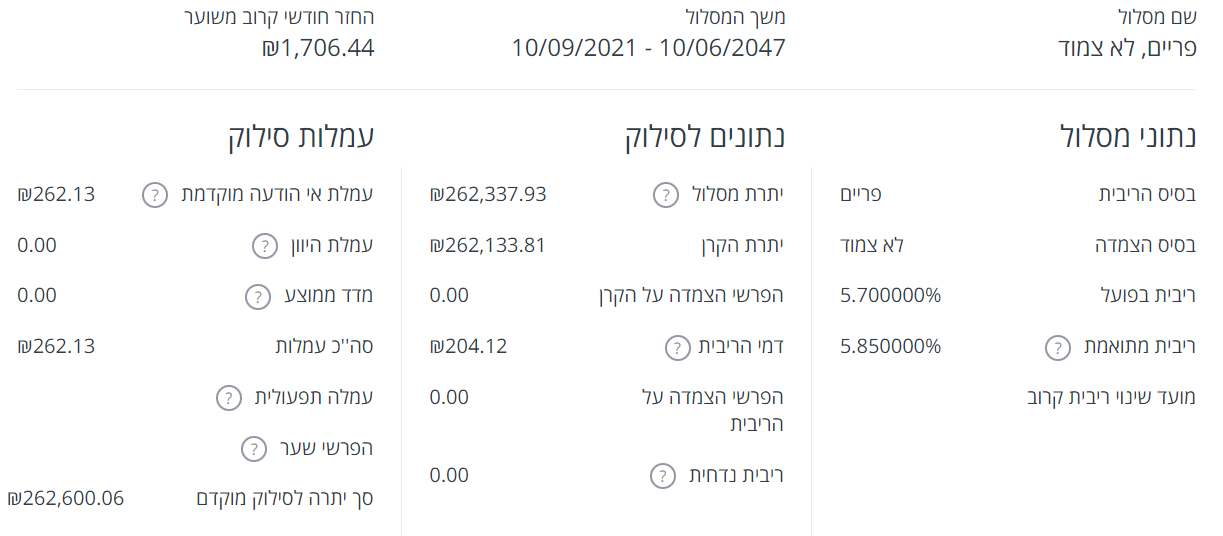The image size is (1223, 536).
Task: Select early payoff total ₪262,600.06
Action: [66, 498]
